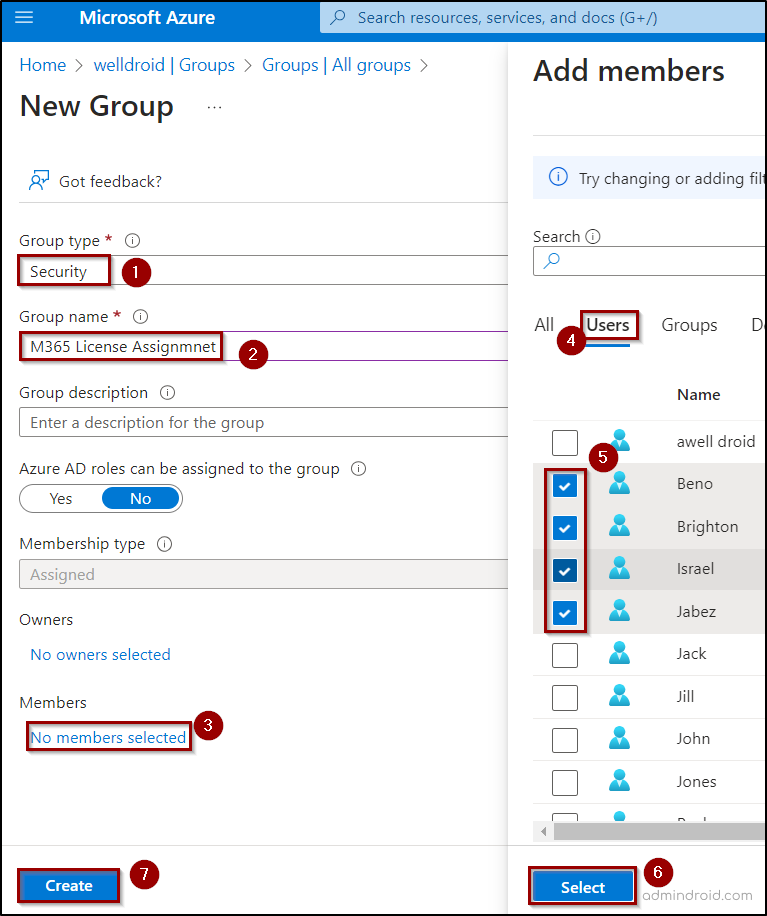Open the Membership type Assigned dropdown
Image resolution: width=767 pixels, height=916 pixels.
point(263,574)
